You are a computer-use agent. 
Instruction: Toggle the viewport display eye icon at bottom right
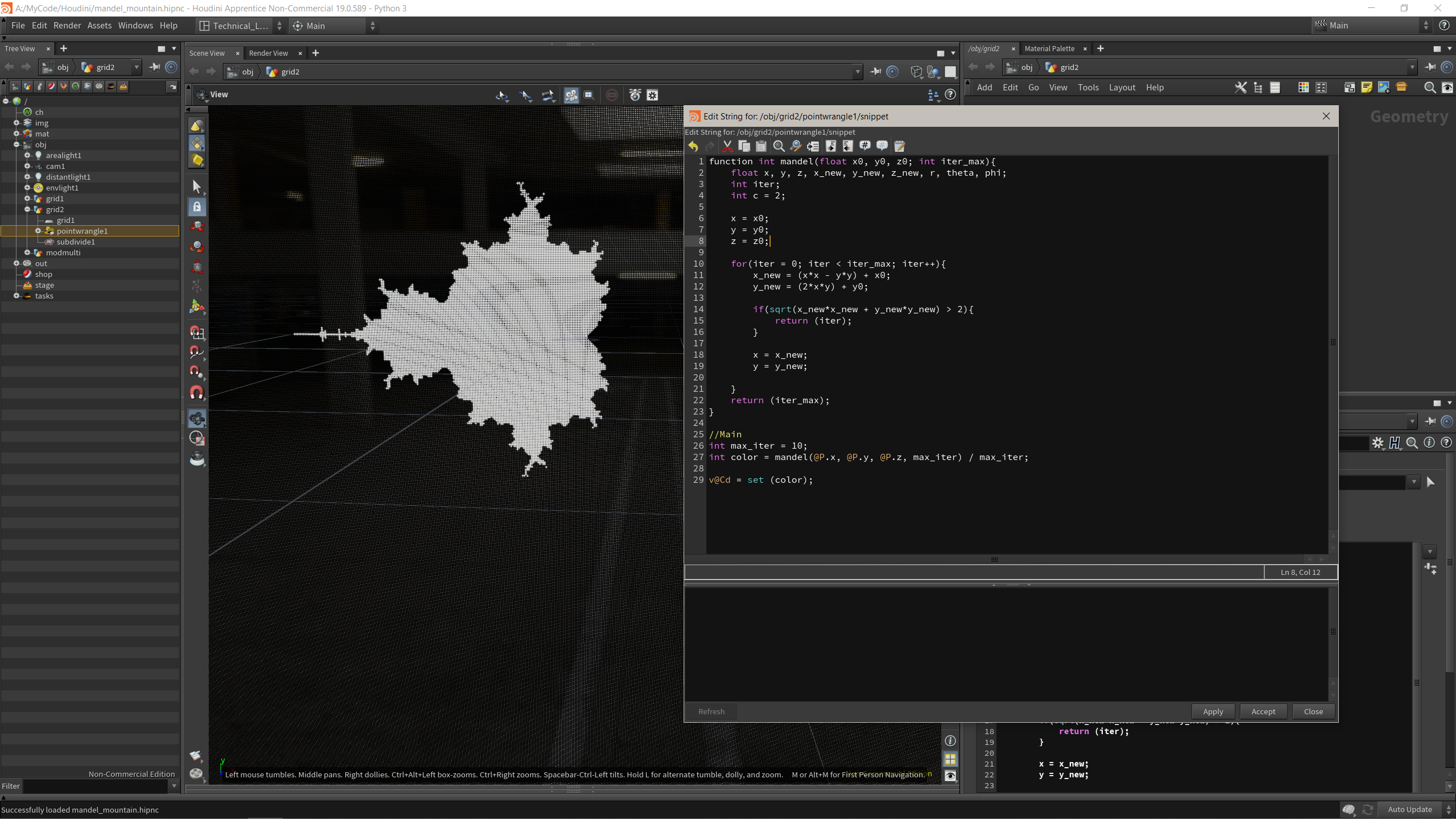(x=950, y=776)
